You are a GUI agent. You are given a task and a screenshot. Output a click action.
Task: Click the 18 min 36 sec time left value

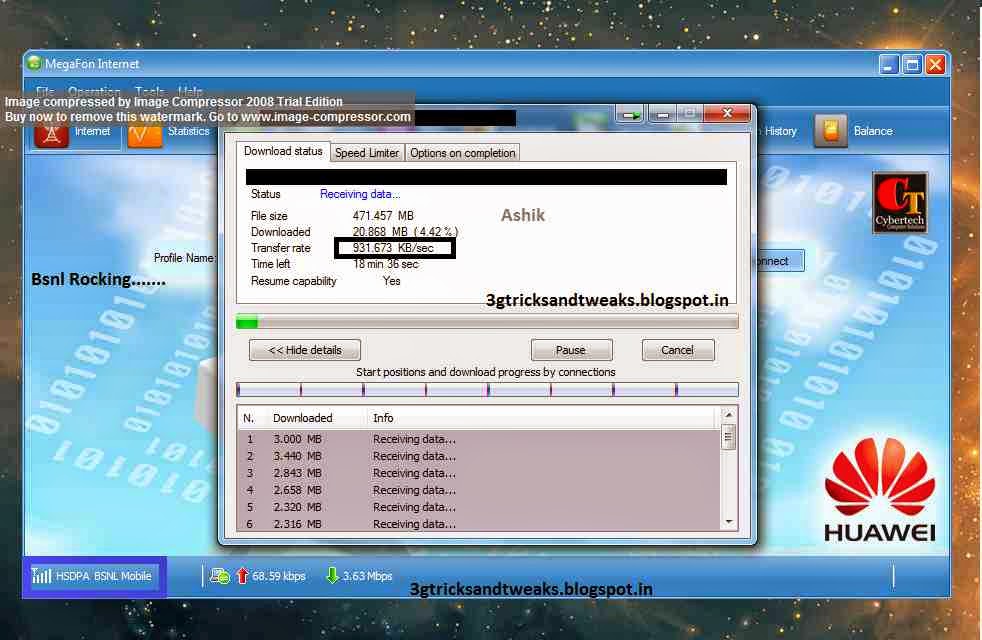pyautogui.click(x=385, y=264)
